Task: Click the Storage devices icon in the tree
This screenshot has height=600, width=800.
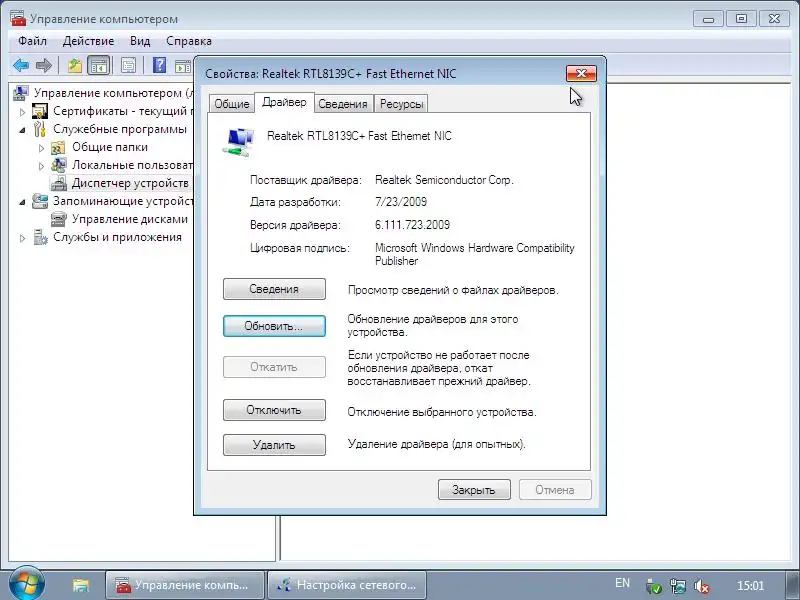Action: click(40, 201)
